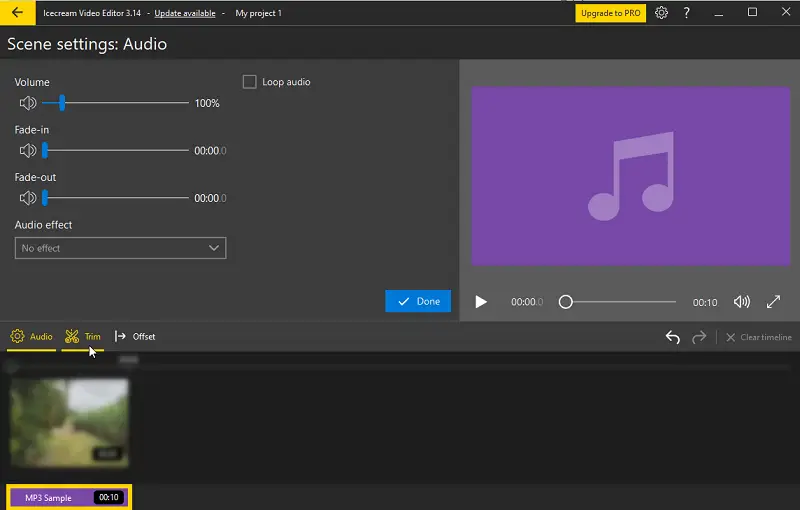
Task: Click the Done button
Action: [x=418, y=301]
